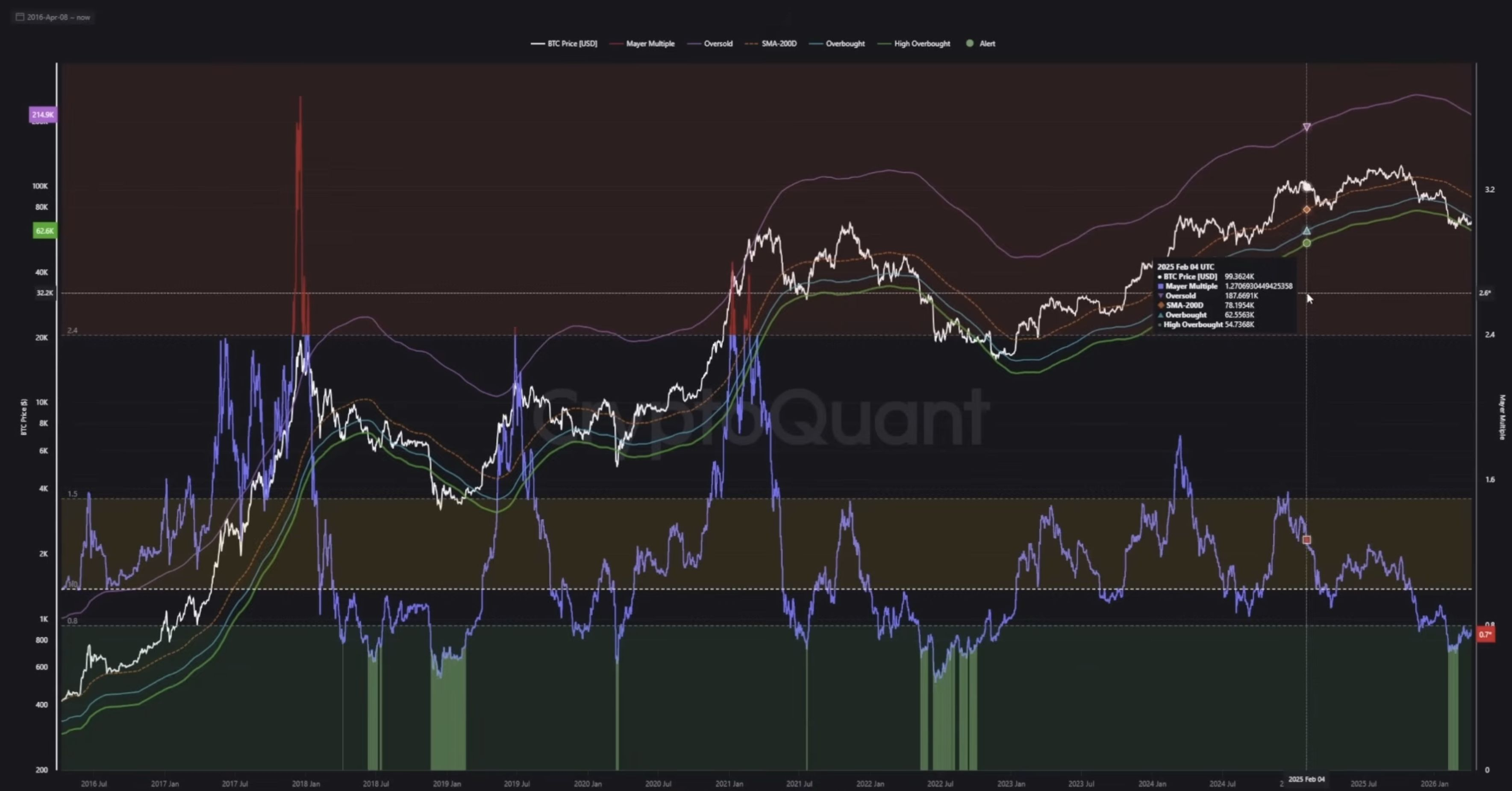Hide the Oversold line via legend
Image resolution: width=1512 pixels, height=791 pixels.
pyautogui.click(x=717, y=44)
